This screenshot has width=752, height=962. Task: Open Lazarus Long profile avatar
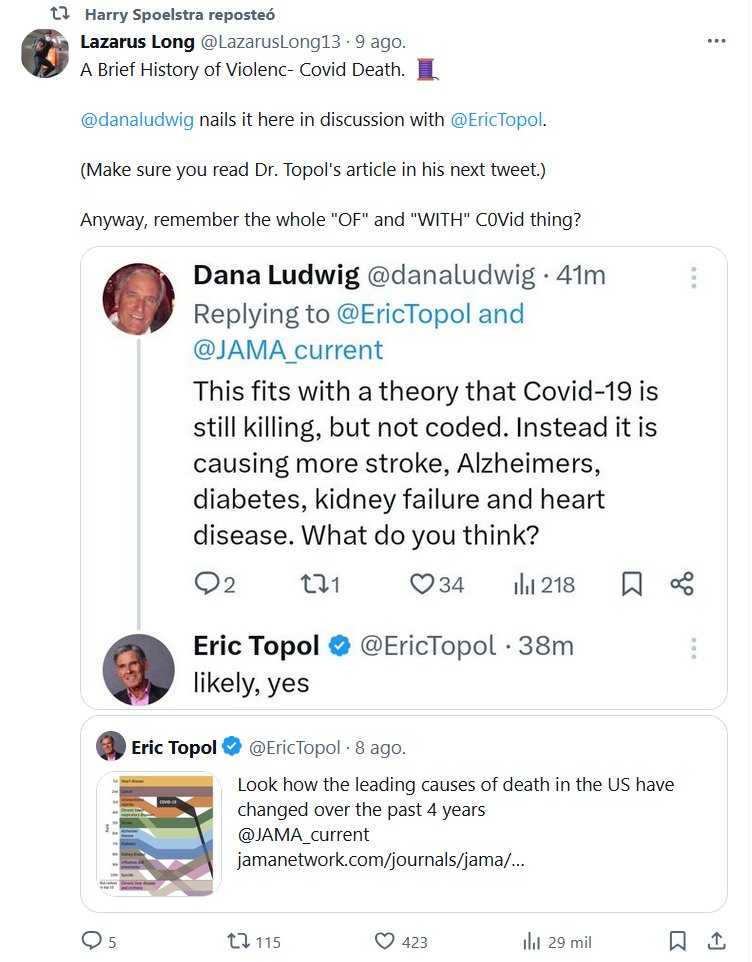(45, 54)
